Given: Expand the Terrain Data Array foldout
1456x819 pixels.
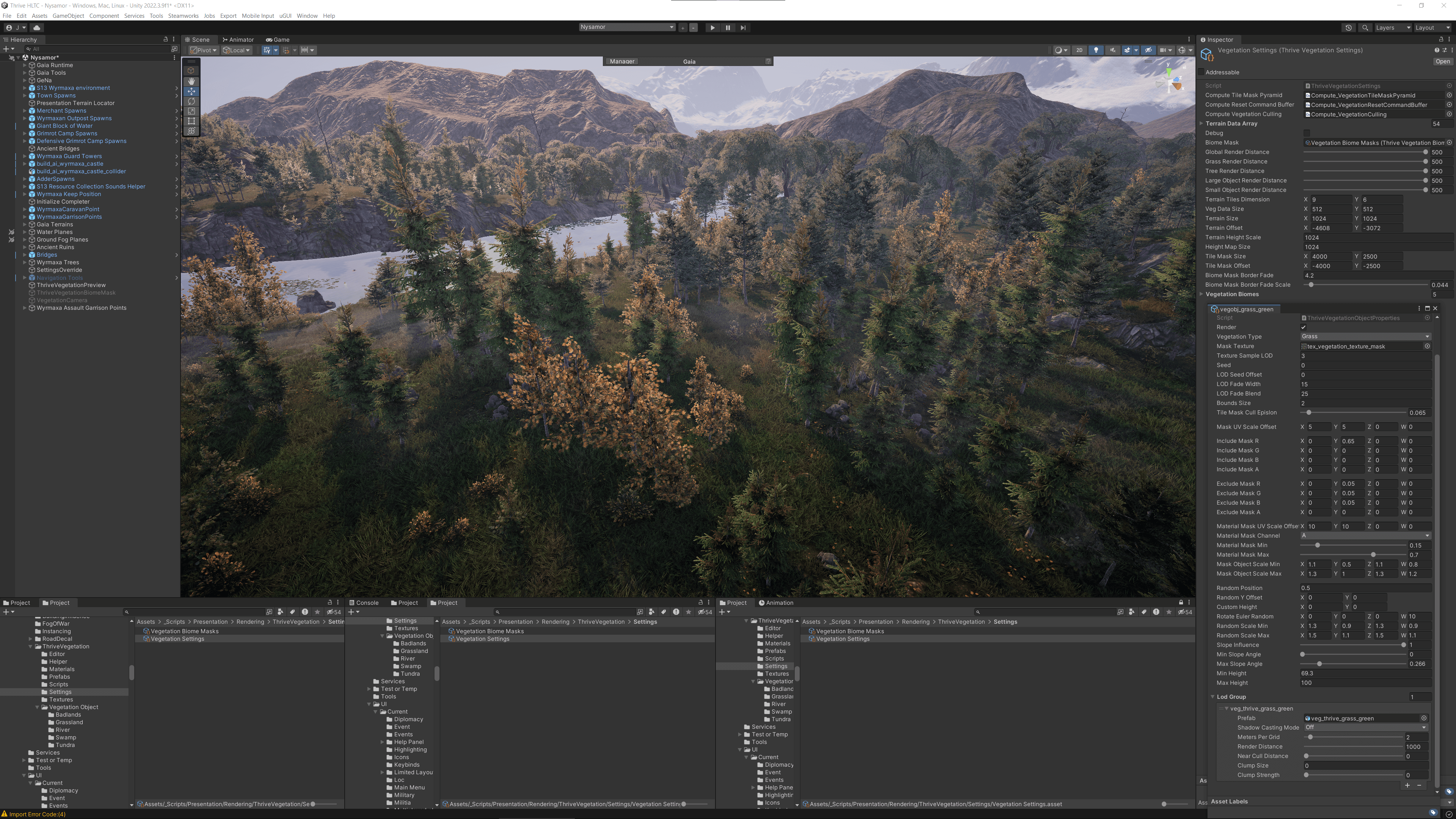Looking at the screenshot, I should point(1202,124).
